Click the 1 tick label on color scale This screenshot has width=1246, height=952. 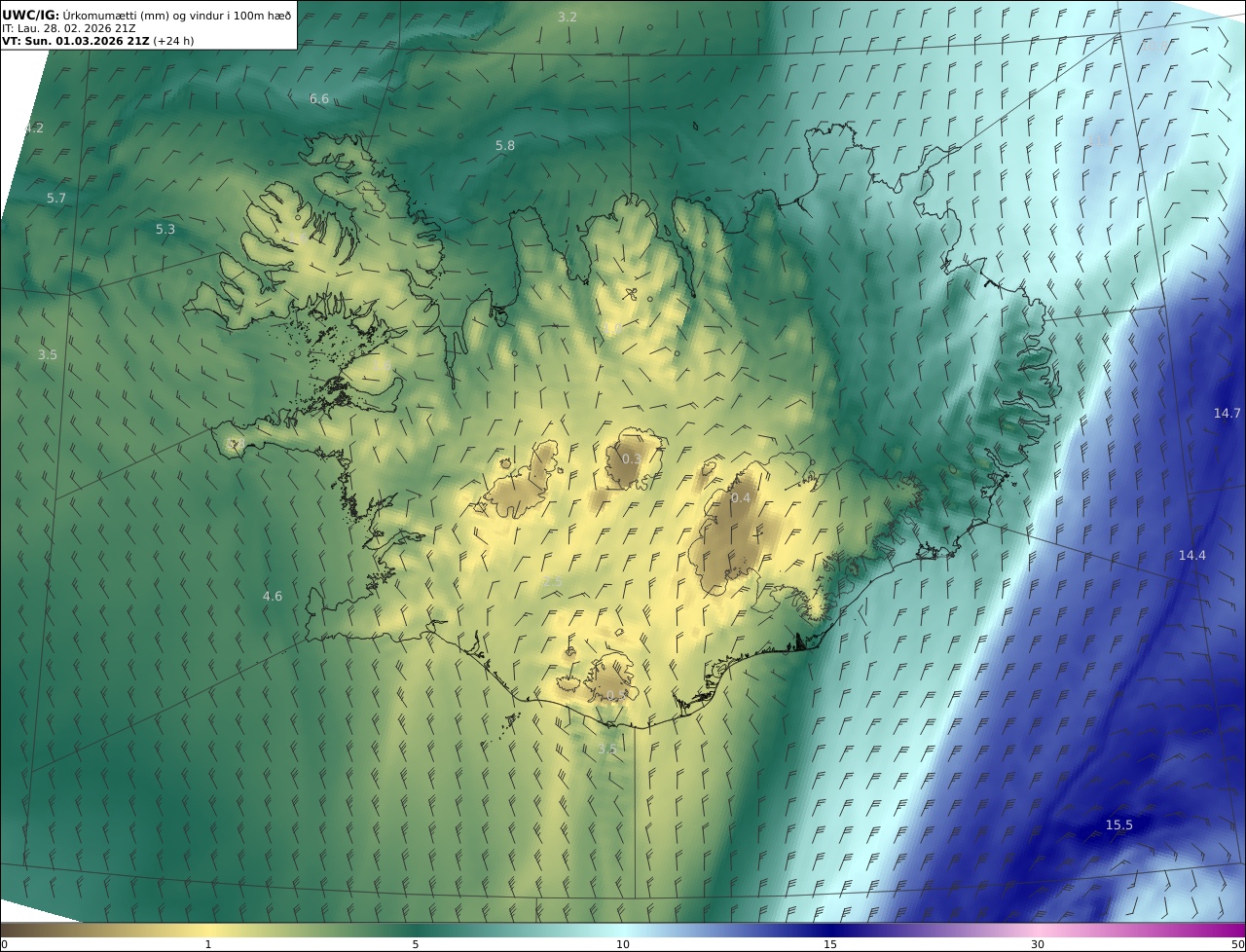click(208, 944)
